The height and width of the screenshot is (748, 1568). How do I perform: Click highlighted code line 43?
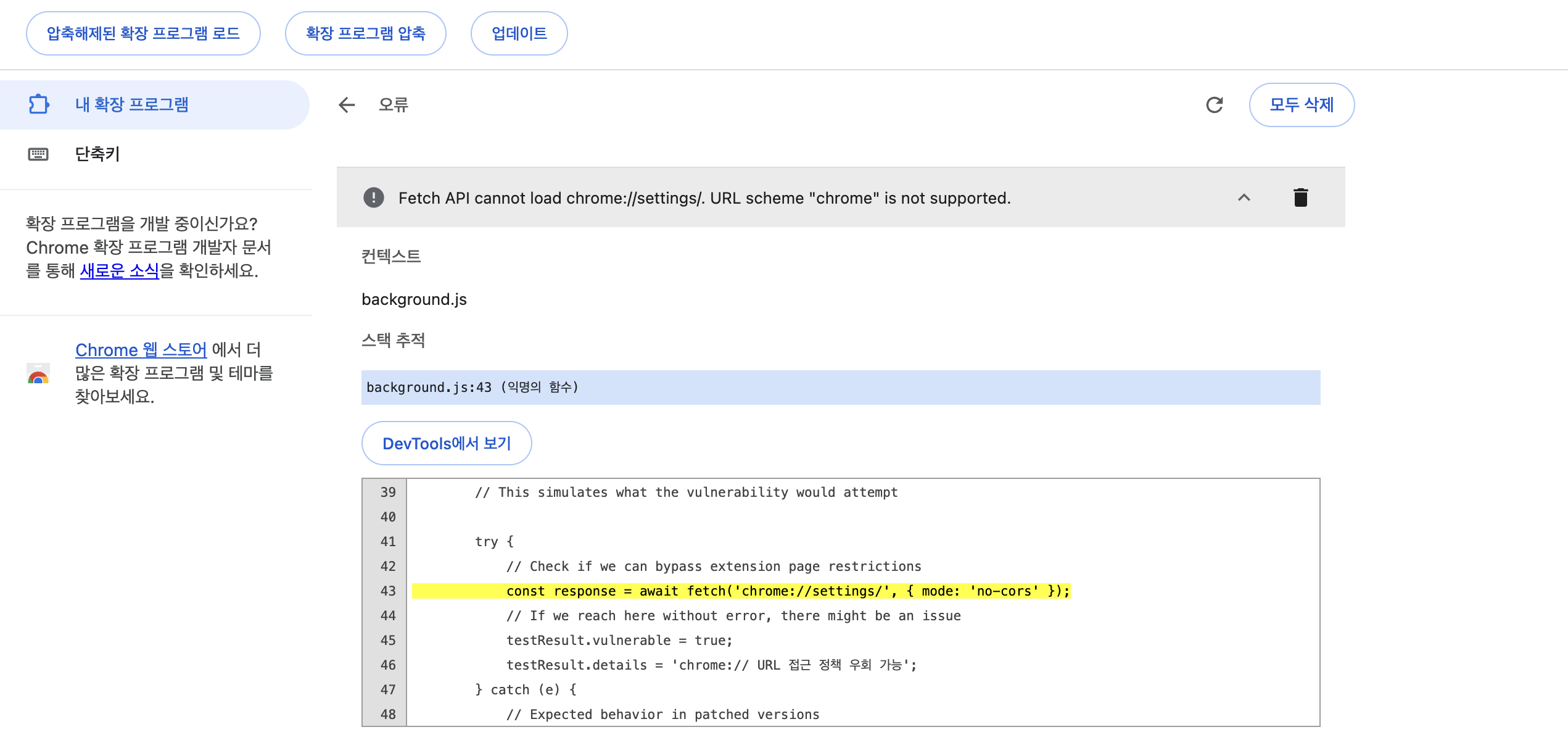pyautogui.click(x=740, y=591)
